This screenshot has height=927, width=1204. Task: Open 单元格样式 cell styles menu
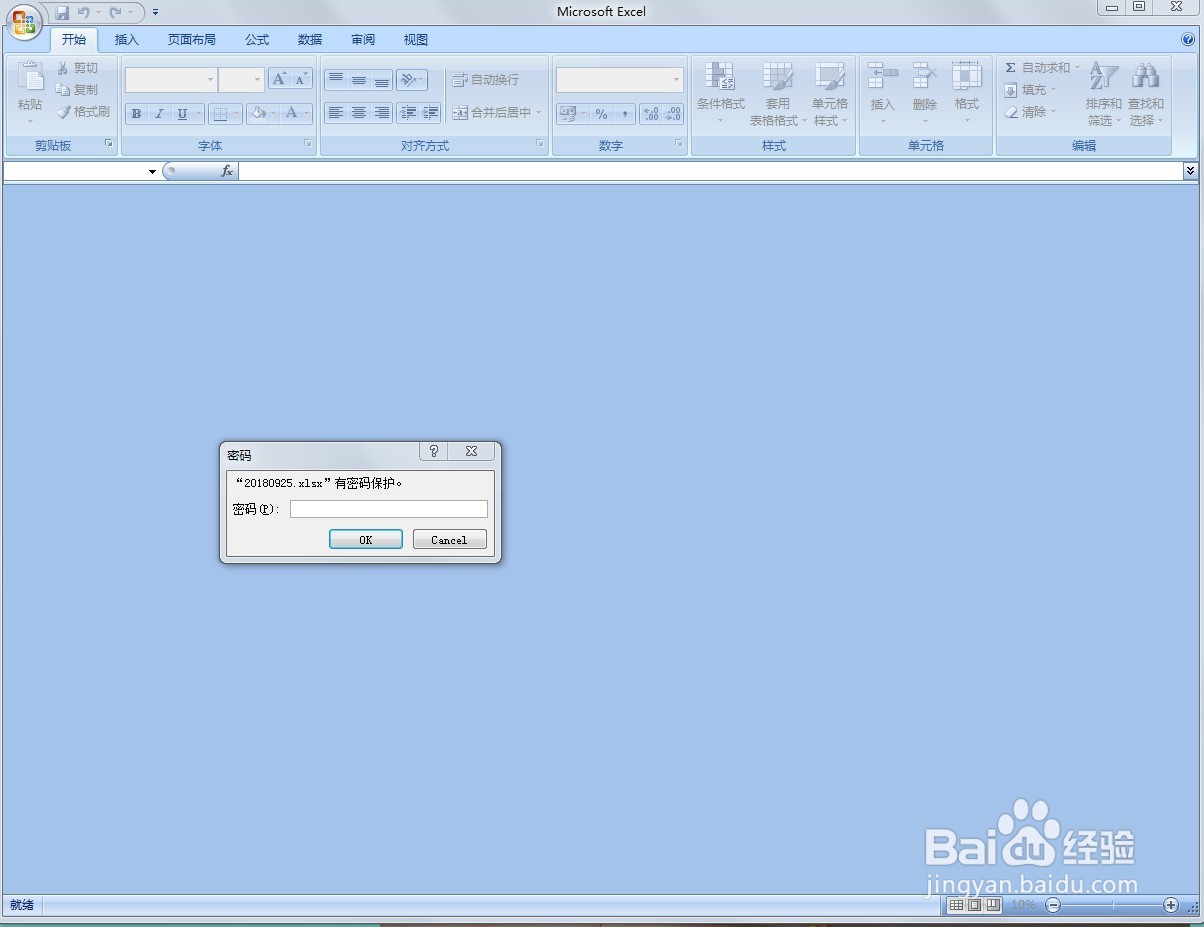830,94
